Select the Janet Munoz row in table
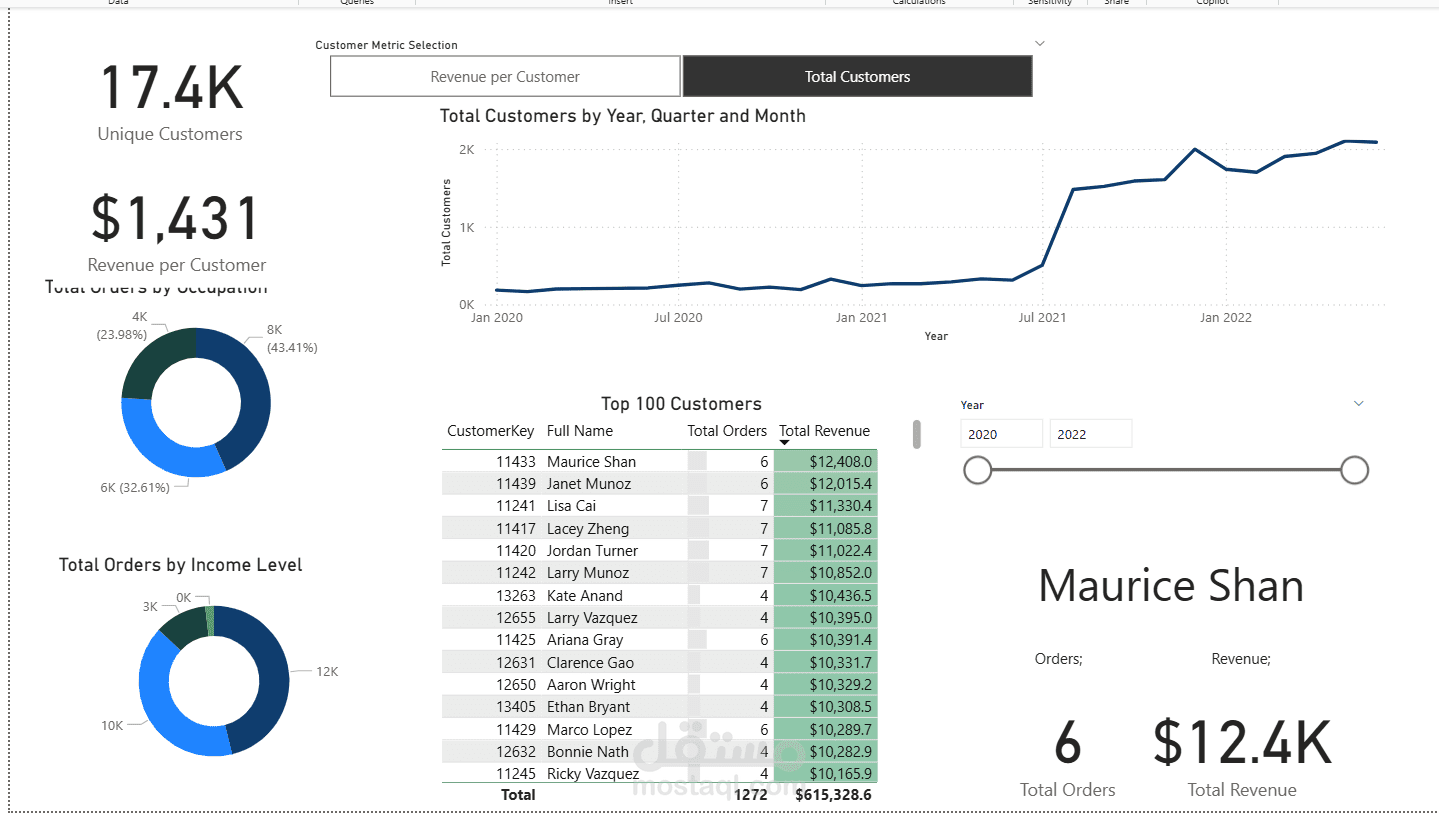The width and height of the screenshot is (1439, 817). 660,484
